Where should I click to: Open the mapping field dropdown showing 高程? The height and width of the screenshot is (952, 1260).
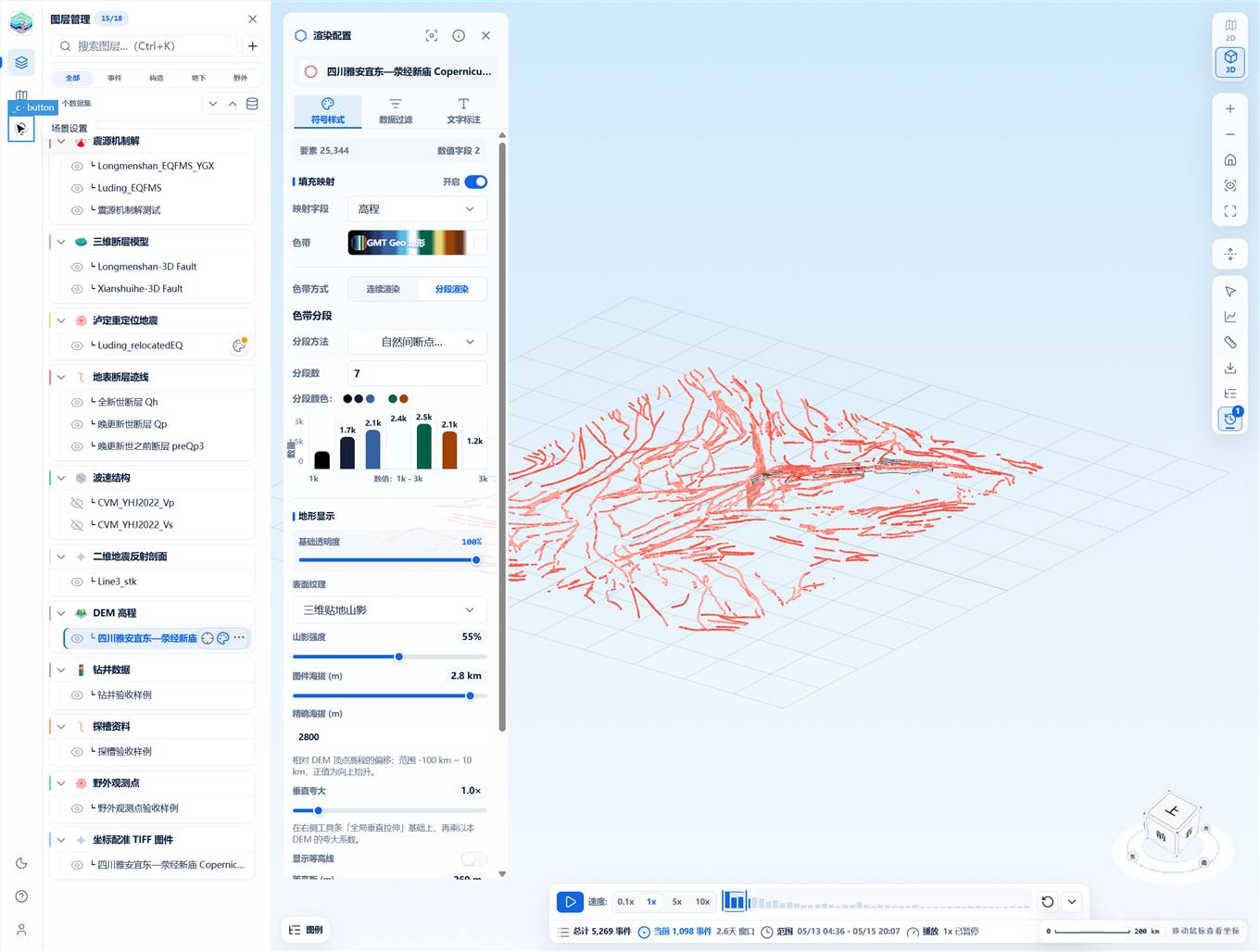tap(417, 209)
